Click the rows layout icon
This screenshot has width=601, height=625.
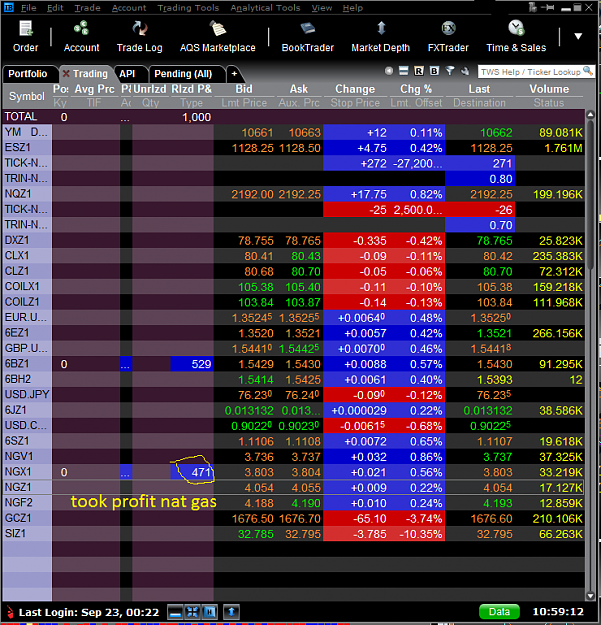(x=404, y=71)
